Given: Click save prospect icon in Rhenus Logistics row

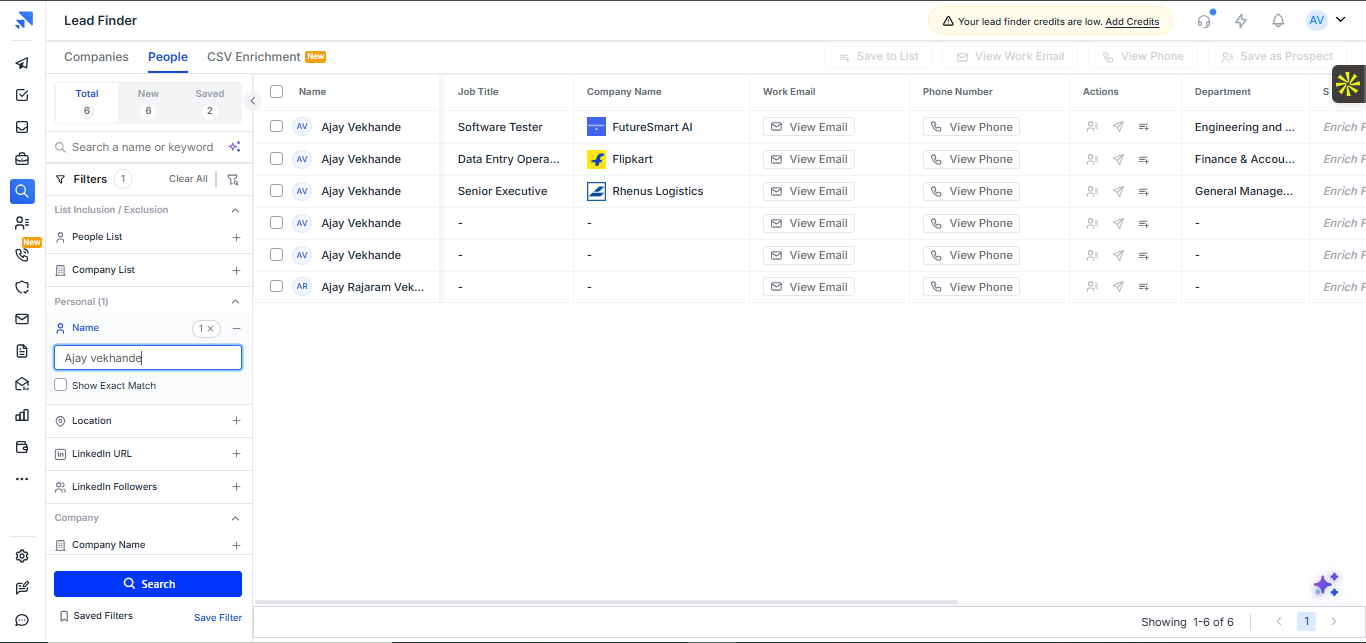Looking at the screenshot, I should [1092, 191].
